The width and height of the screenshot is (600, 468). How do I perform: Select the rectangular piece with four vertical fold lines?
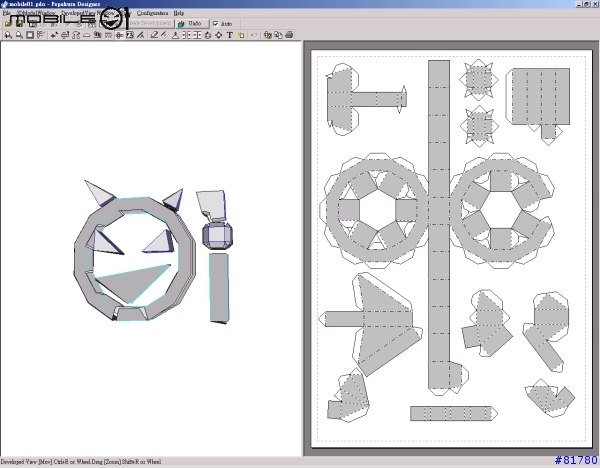coord(540,96)
